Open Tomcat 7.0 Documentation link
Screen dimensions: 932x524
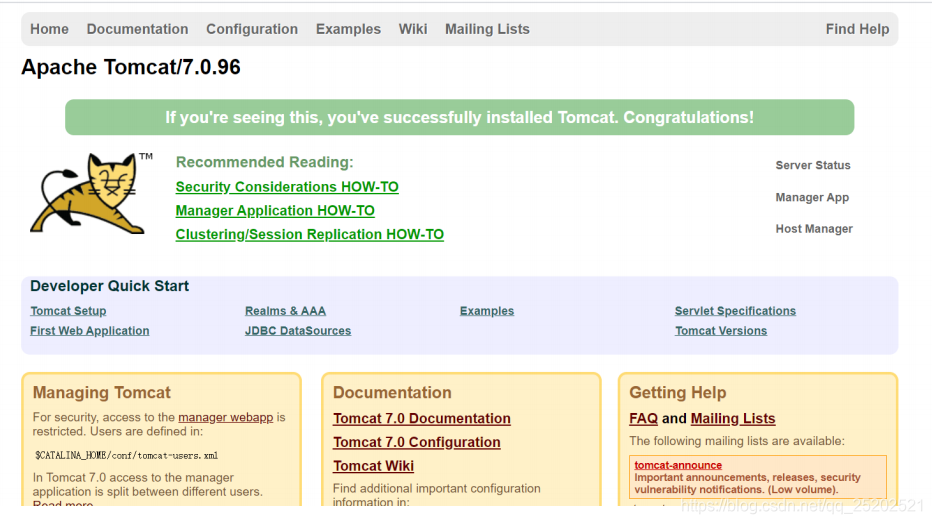pyautogui.click(x=421, y=419)
